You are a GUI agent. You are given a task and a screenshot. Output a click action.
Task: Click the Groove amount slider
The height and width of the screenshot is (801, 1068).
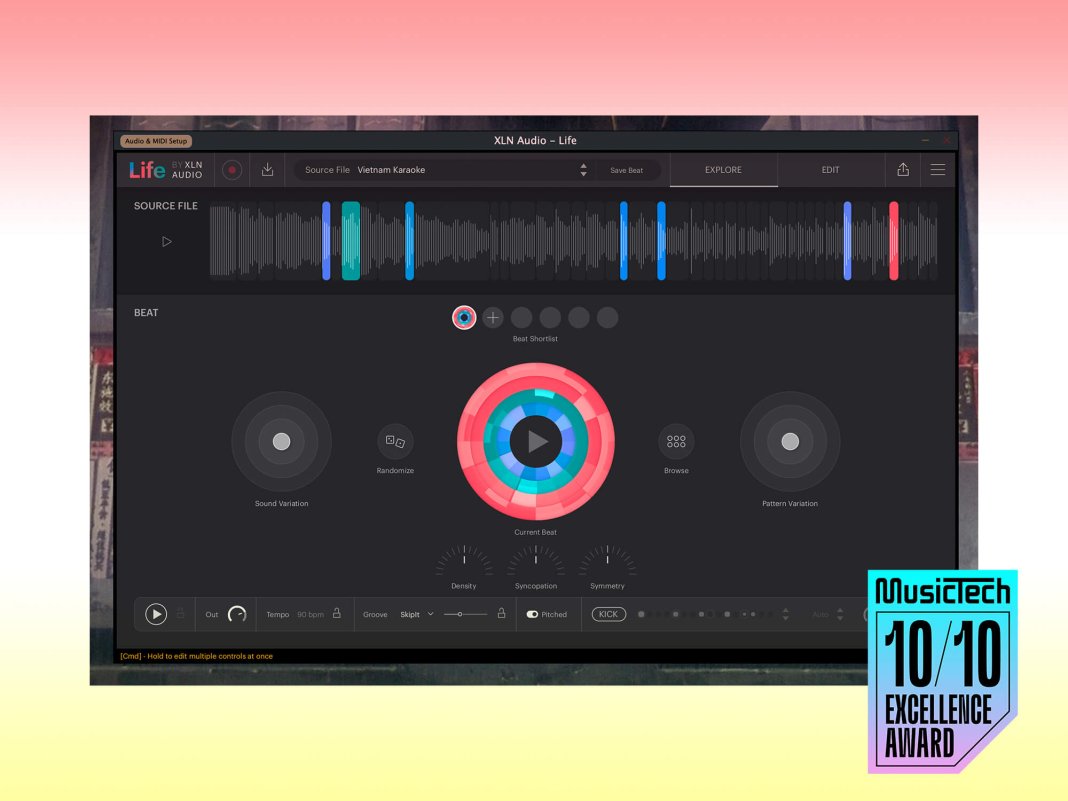pyautogui.click(x=465, y=614)
